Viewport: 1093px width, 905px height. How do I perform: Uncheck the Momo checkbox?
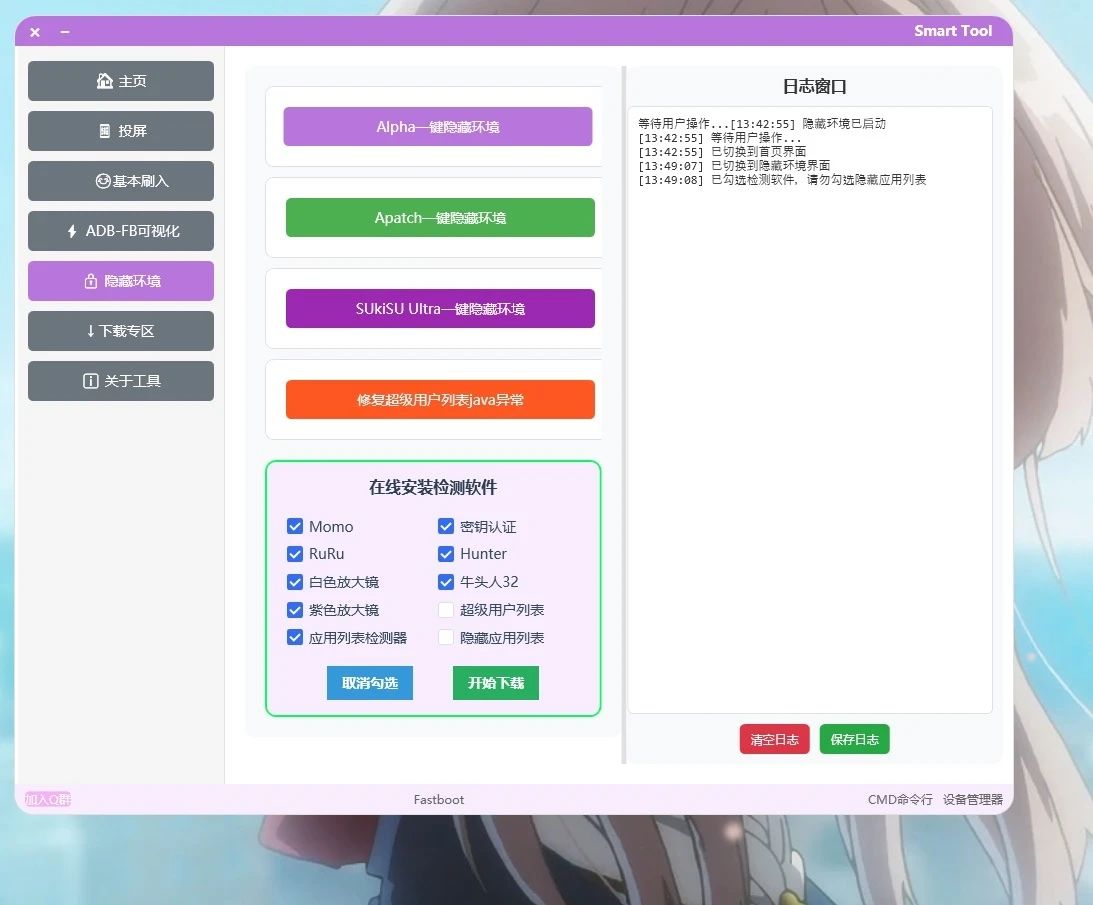point(295,526)
